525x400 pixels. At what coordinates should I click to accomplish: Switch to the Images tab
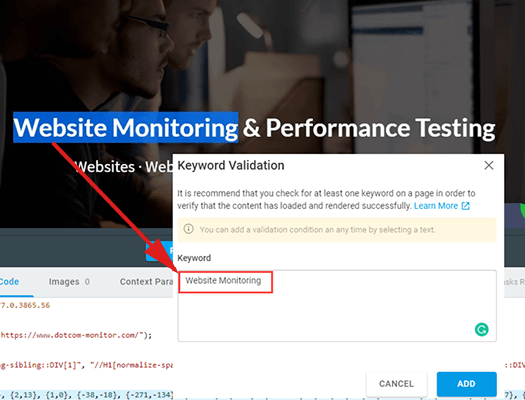(x=69, y=282)
